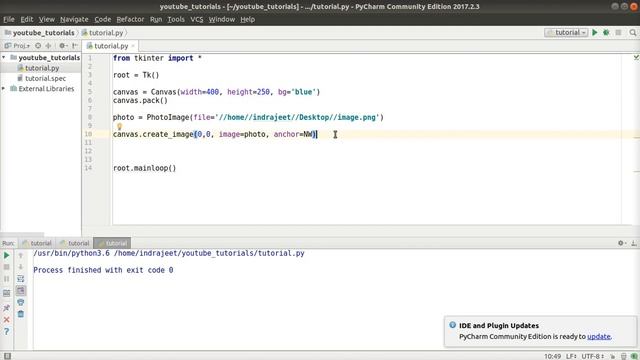
Task: Clear console with trash can icon
Action: click(20, 314)
